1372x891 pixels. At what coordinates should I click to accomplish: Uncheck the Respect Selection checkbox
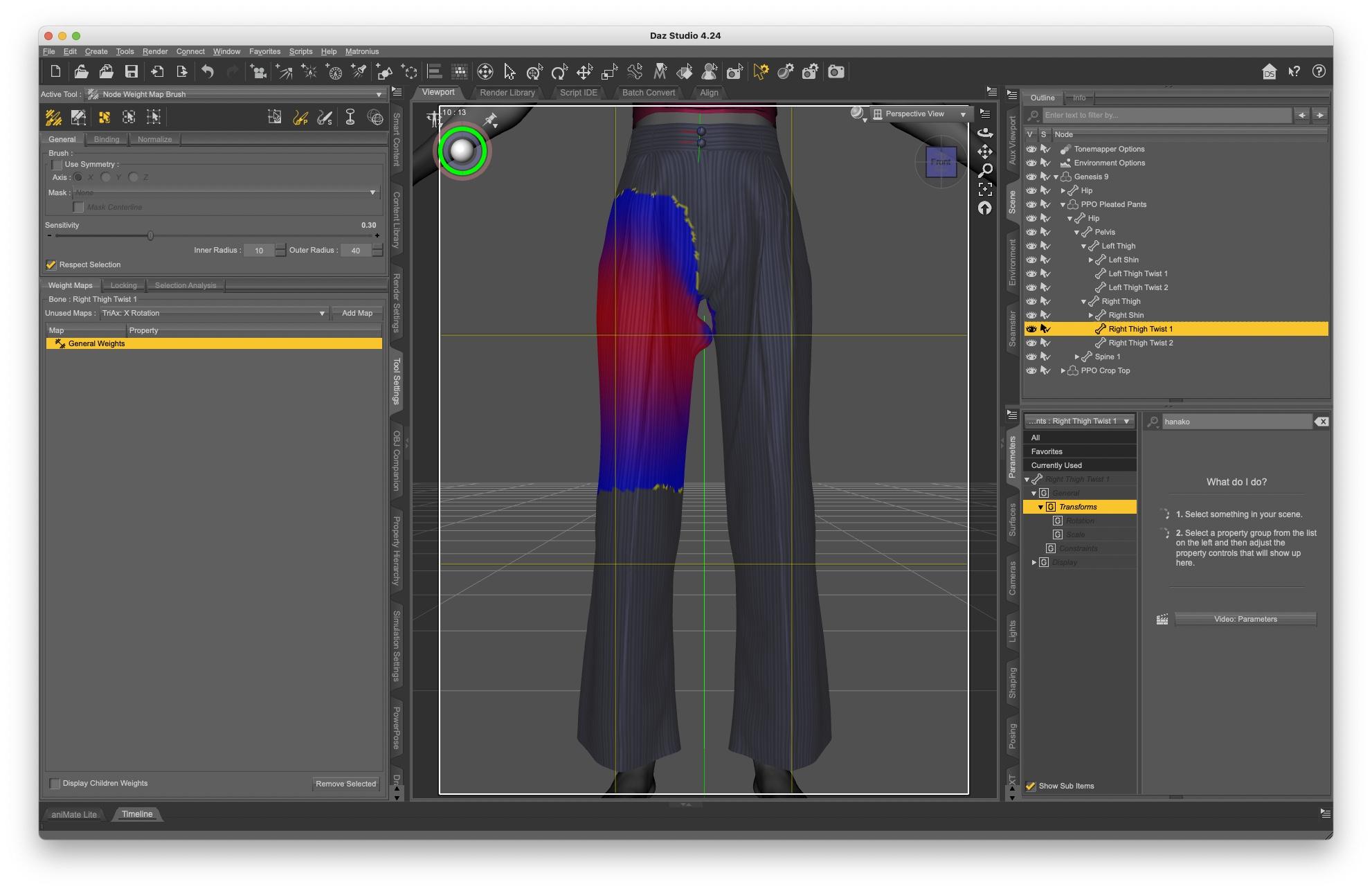click(51, 265)
